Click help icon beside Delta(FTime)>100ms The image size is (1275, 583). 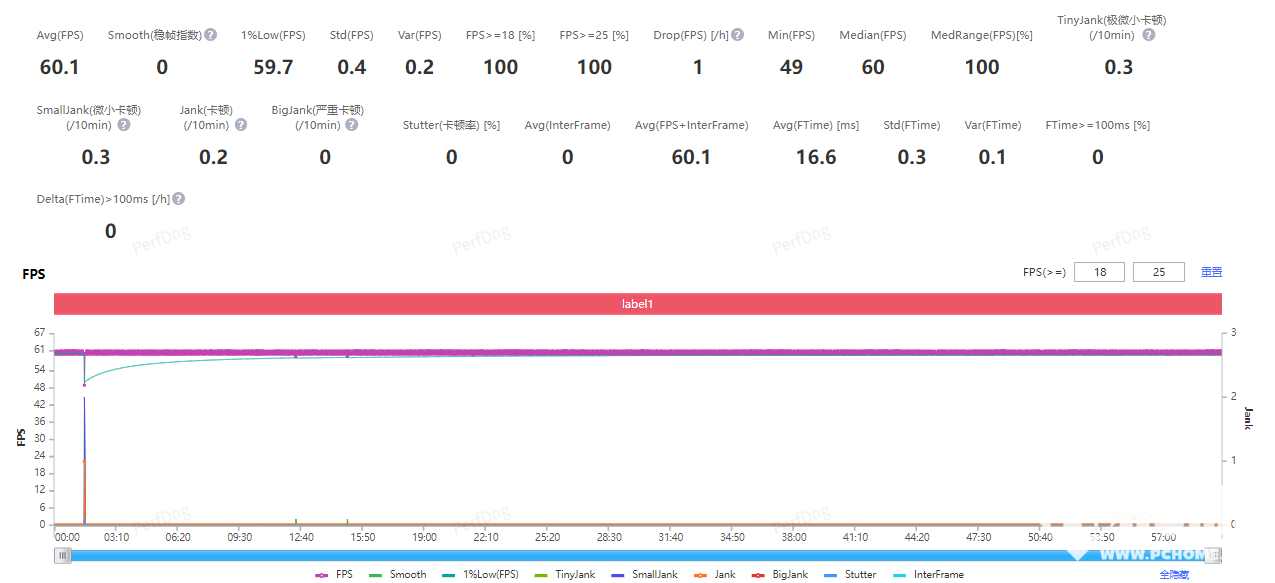pos(178,199)
